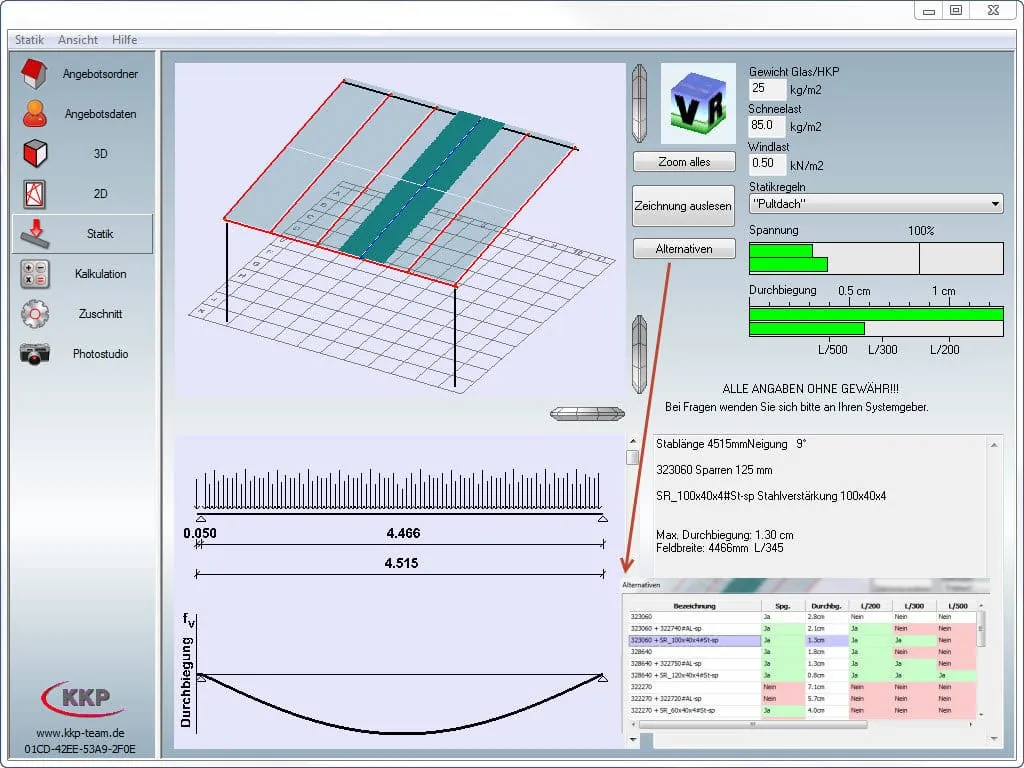This screenshot has width=1024, height=768.
Task: Click the load diagram scroll-up arrow
Action: (632, 441)
